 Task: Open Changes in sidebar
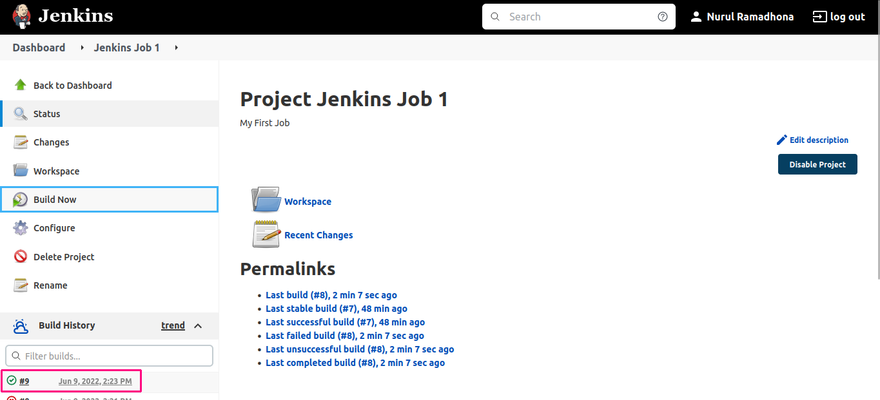point(51,142)
